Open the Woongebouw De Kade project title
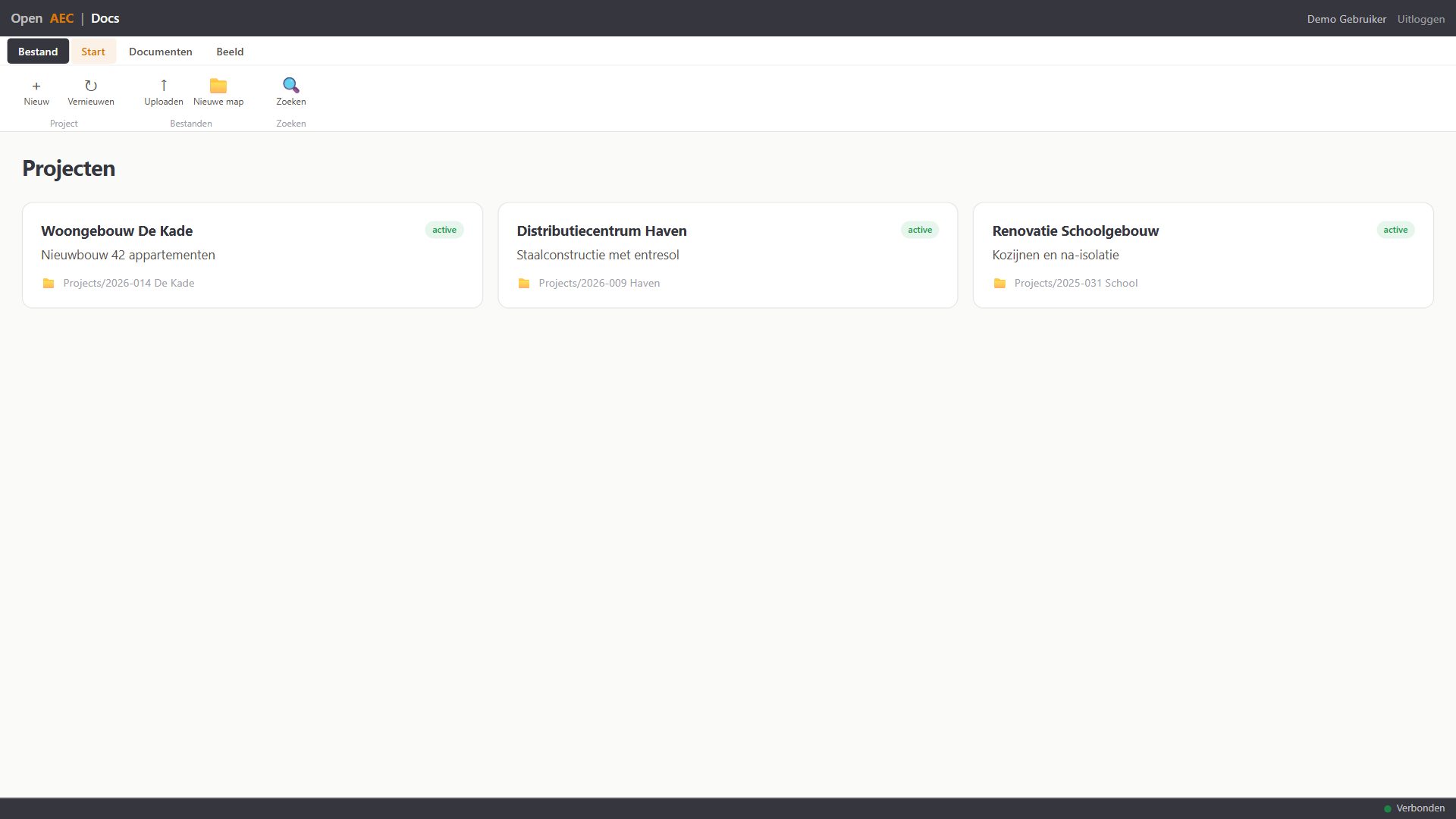Screen dimensions: 1456x819 [x=117, y=231]
